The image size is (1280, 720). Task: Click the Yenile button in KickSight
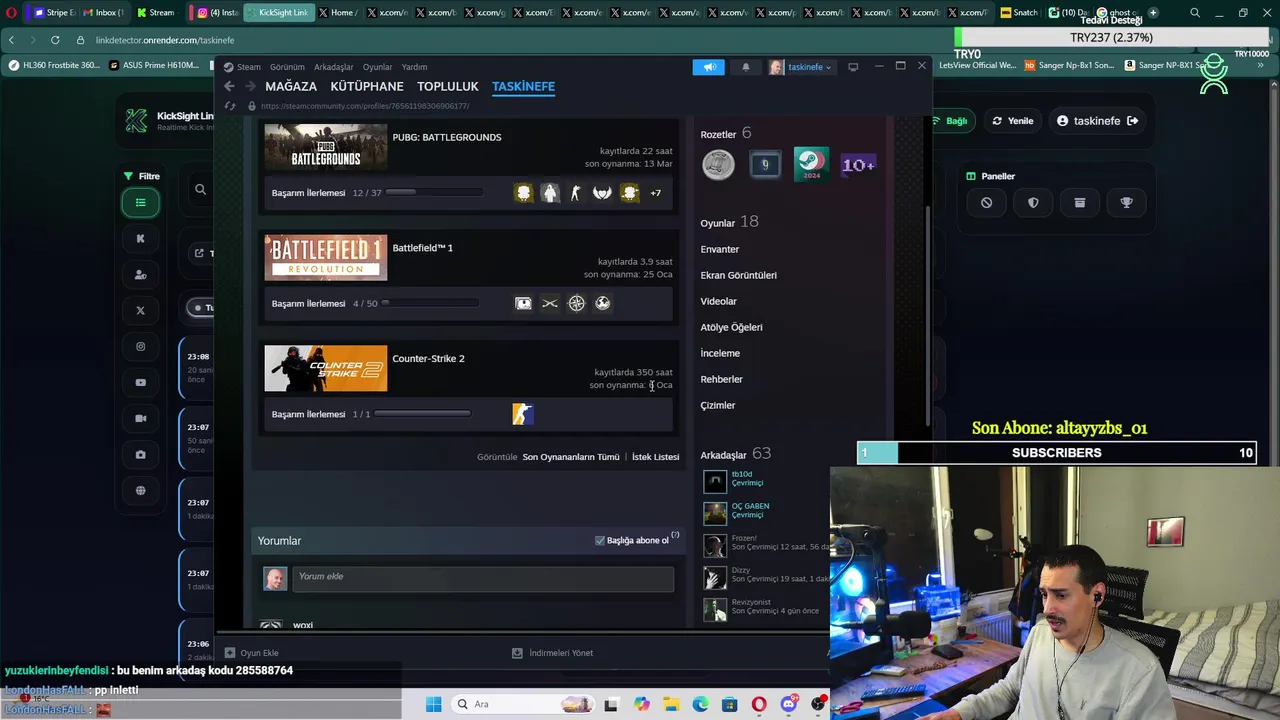pyautogui.click(x=1012, y=121)
